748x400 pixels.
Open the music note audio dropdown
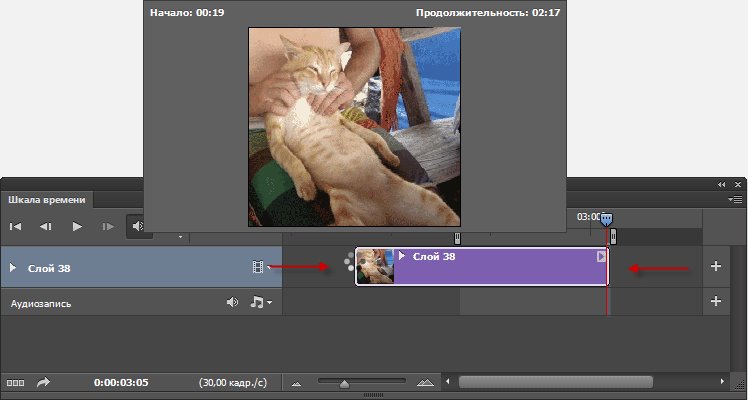(260, 301)
